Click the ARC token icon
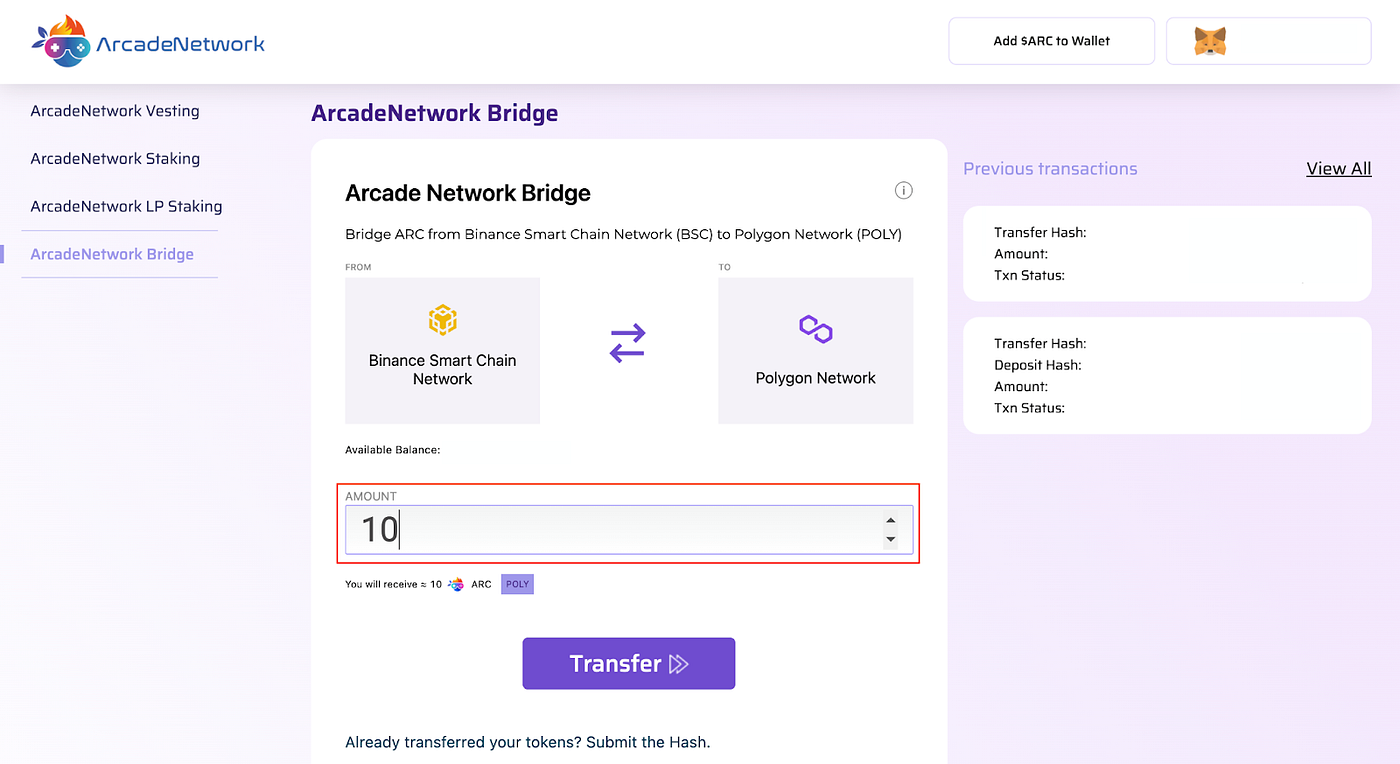1400x764 pixels. (456, 584)
